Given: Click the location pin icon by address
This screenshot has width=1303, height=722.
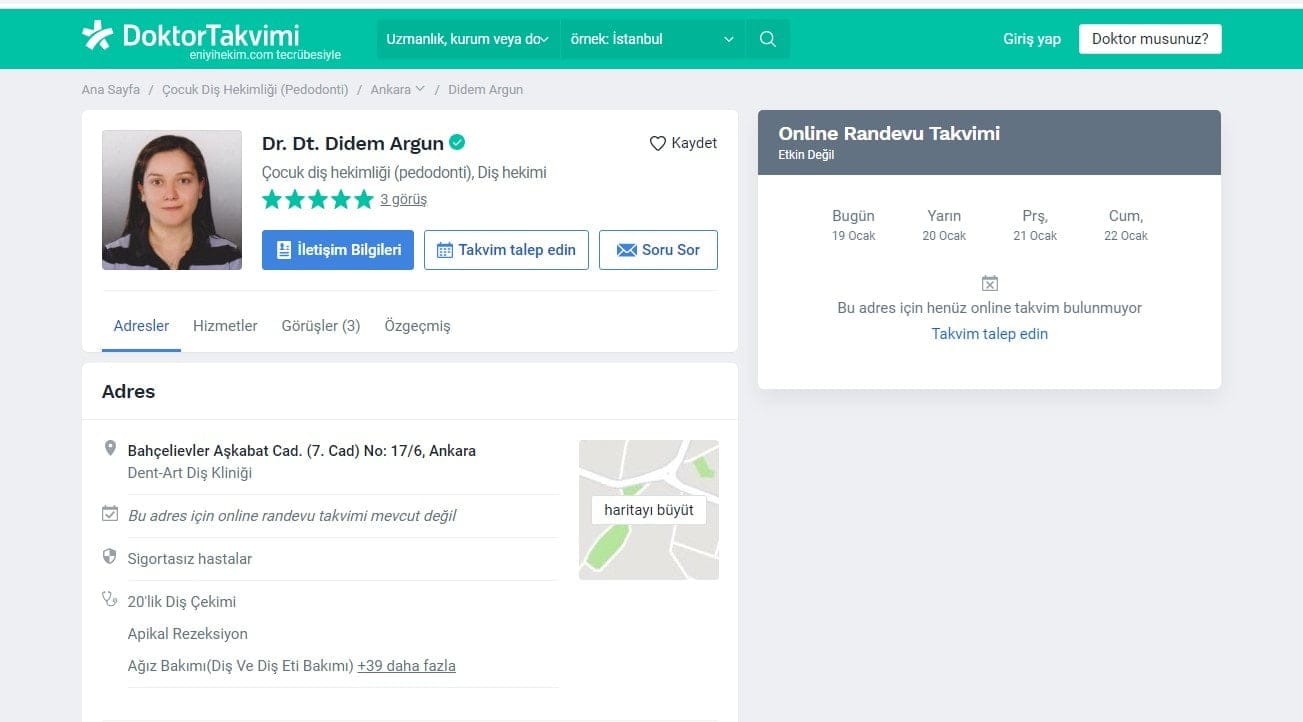Looking at the screenshot, I should click(x=111, y=449).
